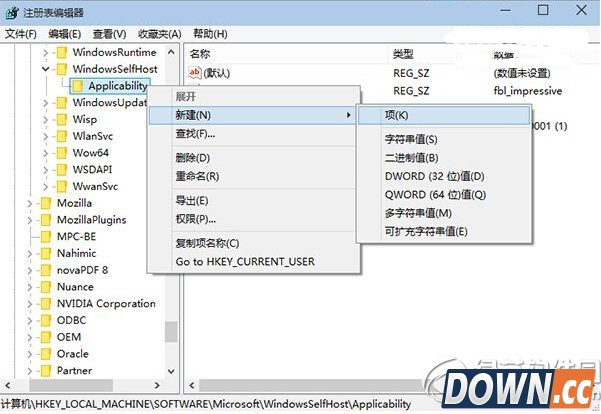Collapse the WindowsSelfHost key
Viewport: 601px width, 414px height.
tap(46, 69)
